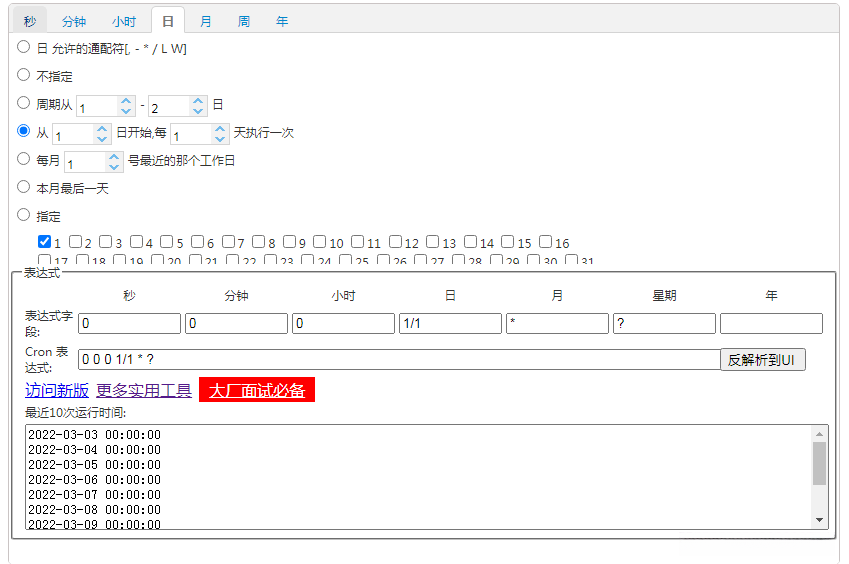Click the 秒 expression field
Image resolution: width=849 pixels, height=564 pixels.
(129, 324)
